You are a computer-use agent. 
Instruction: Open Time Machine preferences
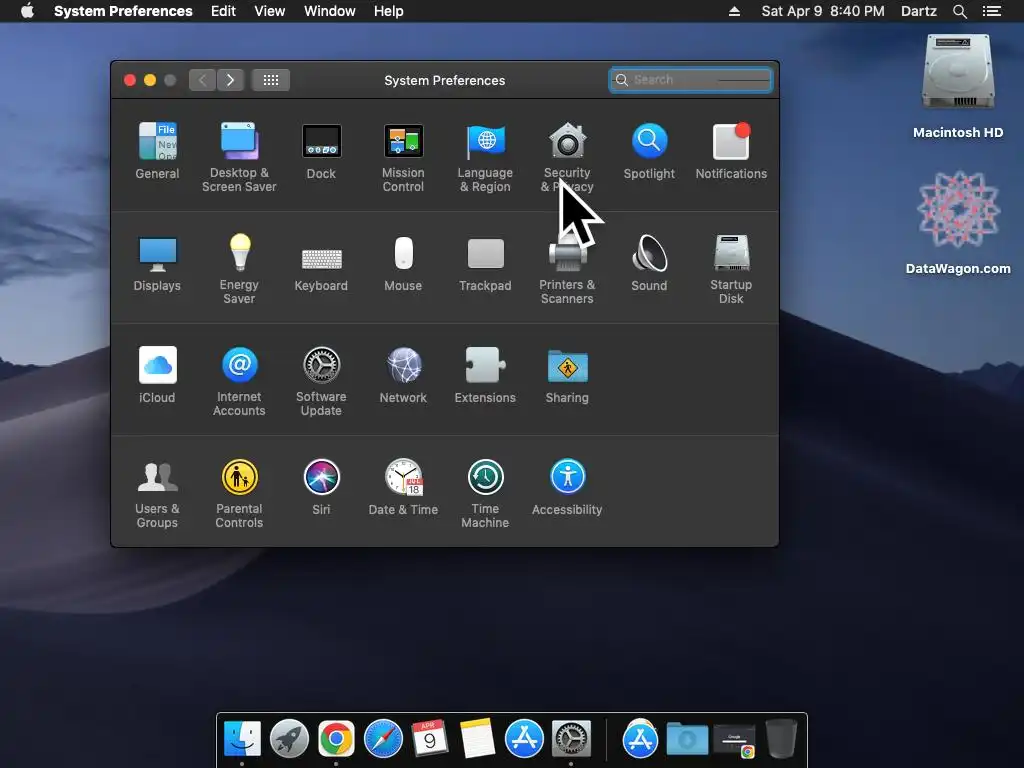[485, 493]
